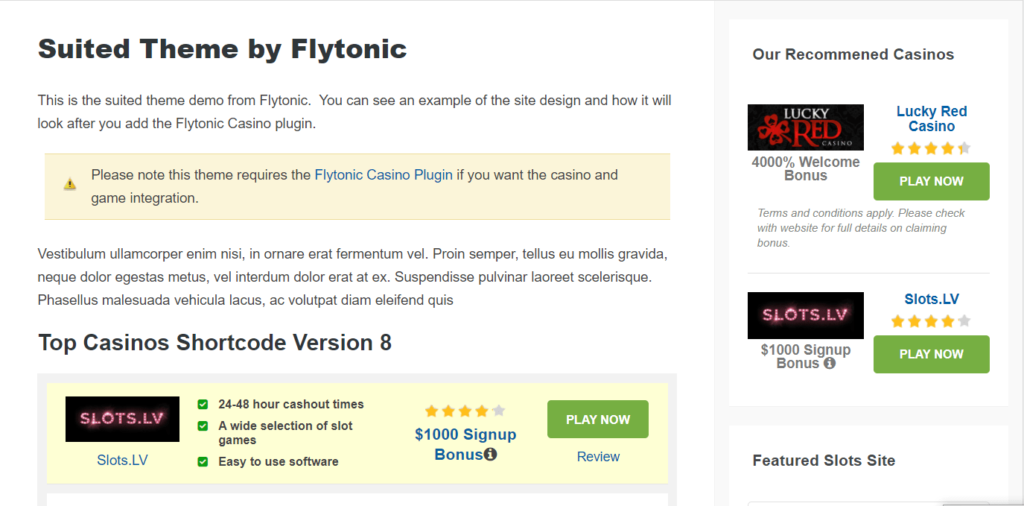Screen dimensions: 1024x506
Task: Open the Flytonic Casino Plugin link
Action: 383,175
